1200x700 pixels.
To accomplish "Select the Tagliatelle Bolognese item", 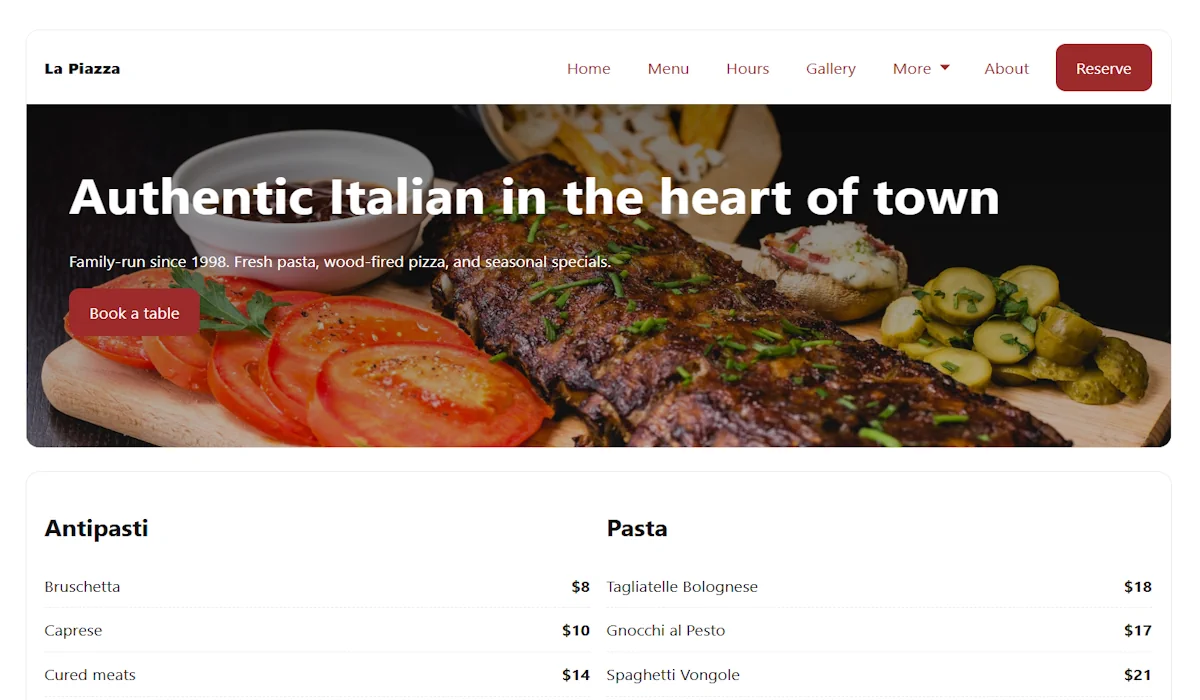I will click(x=879, y=587).
